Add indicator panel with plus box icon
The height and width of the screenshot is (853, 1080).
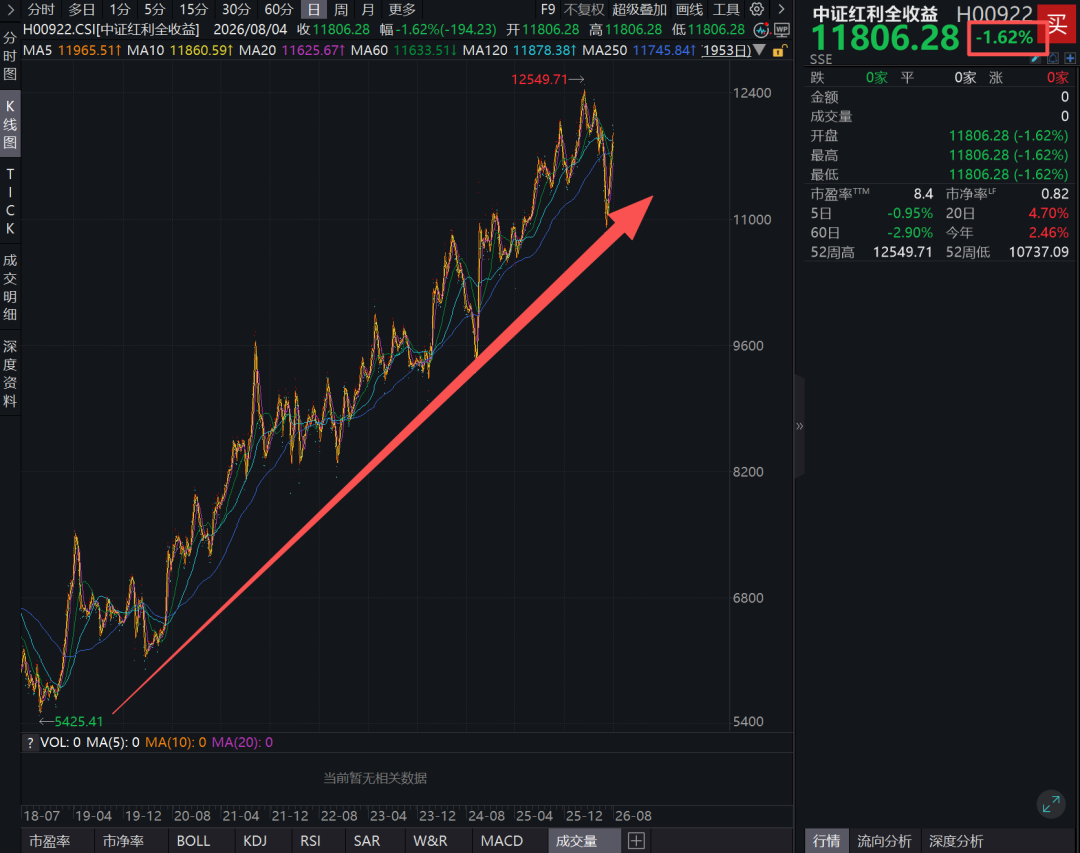636,841
